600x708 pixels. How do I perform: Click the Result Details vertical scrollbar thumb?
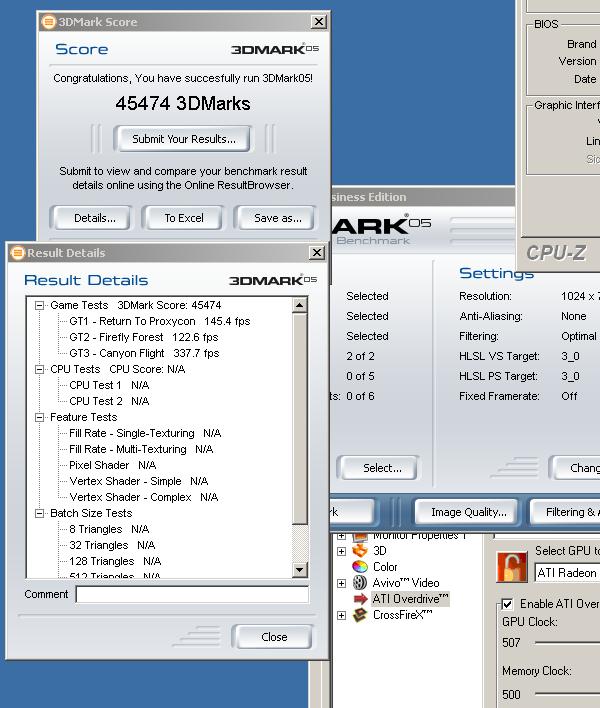pos(300,419)
